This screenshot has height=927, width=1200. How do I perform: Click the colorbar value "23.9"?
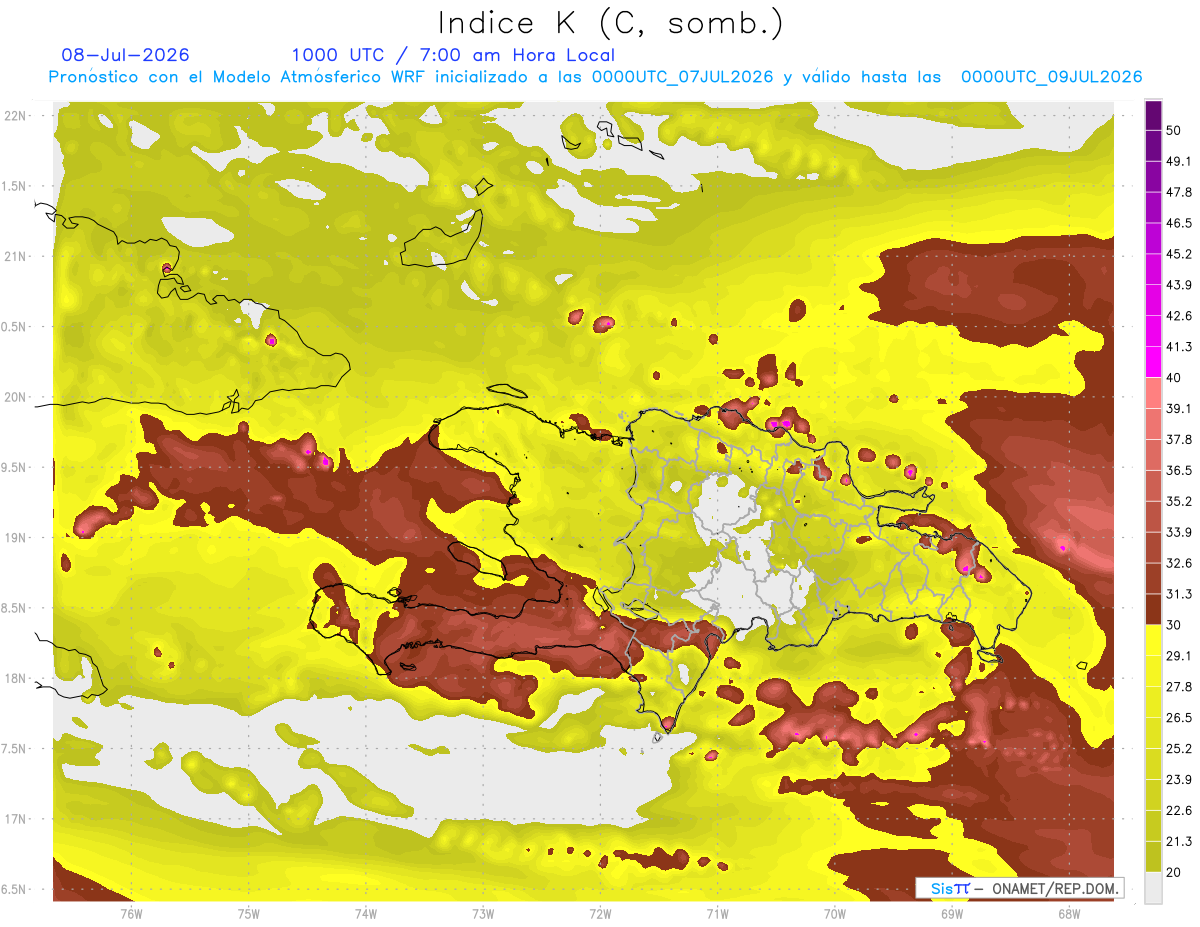click(1178, 779)
